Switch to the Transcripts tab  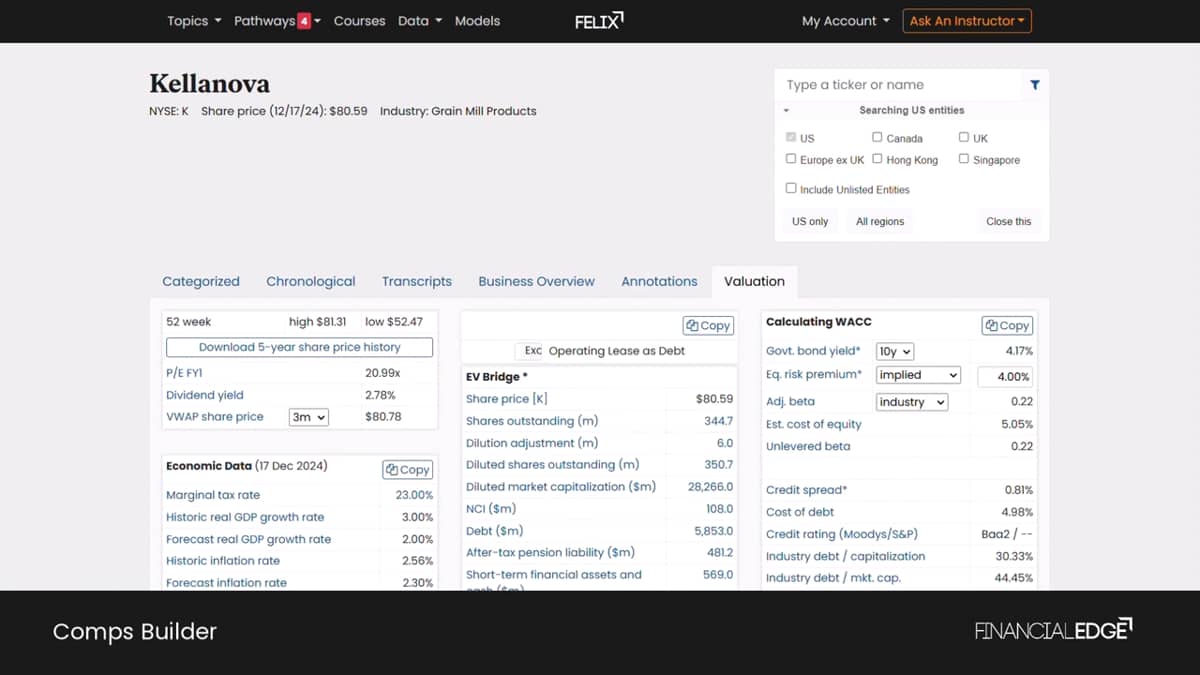417,282
